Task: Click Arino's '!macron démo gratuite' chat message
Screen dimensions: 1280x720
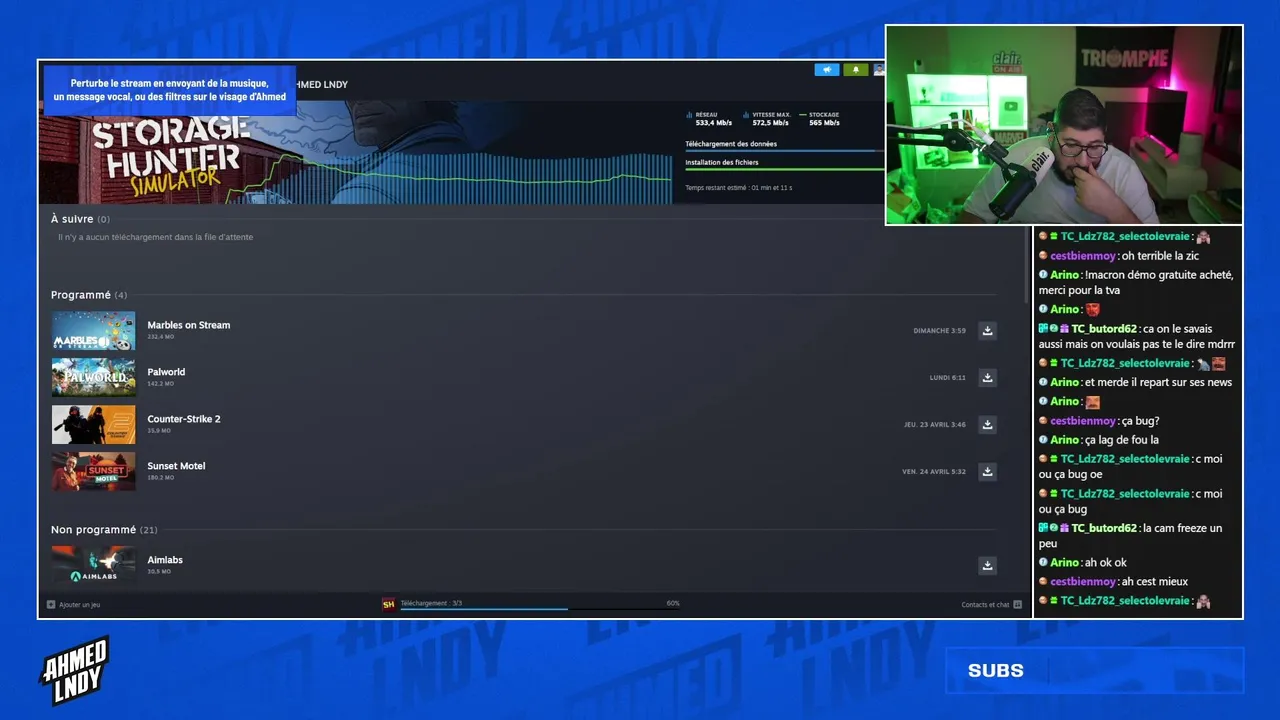Action: [1136, 283]
